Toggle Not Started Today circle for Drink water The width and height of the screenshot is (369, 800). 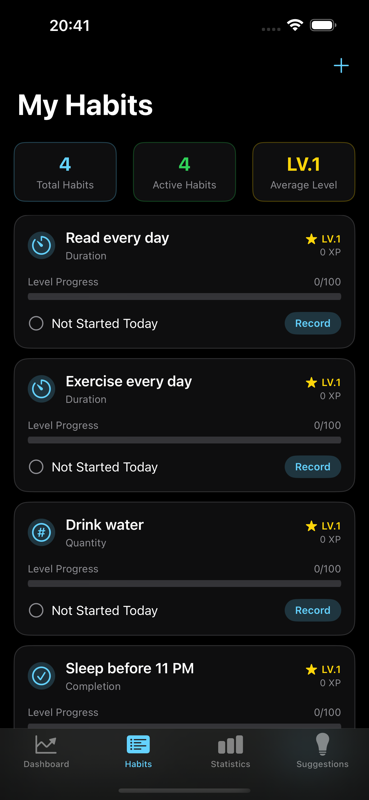[36, 610]
